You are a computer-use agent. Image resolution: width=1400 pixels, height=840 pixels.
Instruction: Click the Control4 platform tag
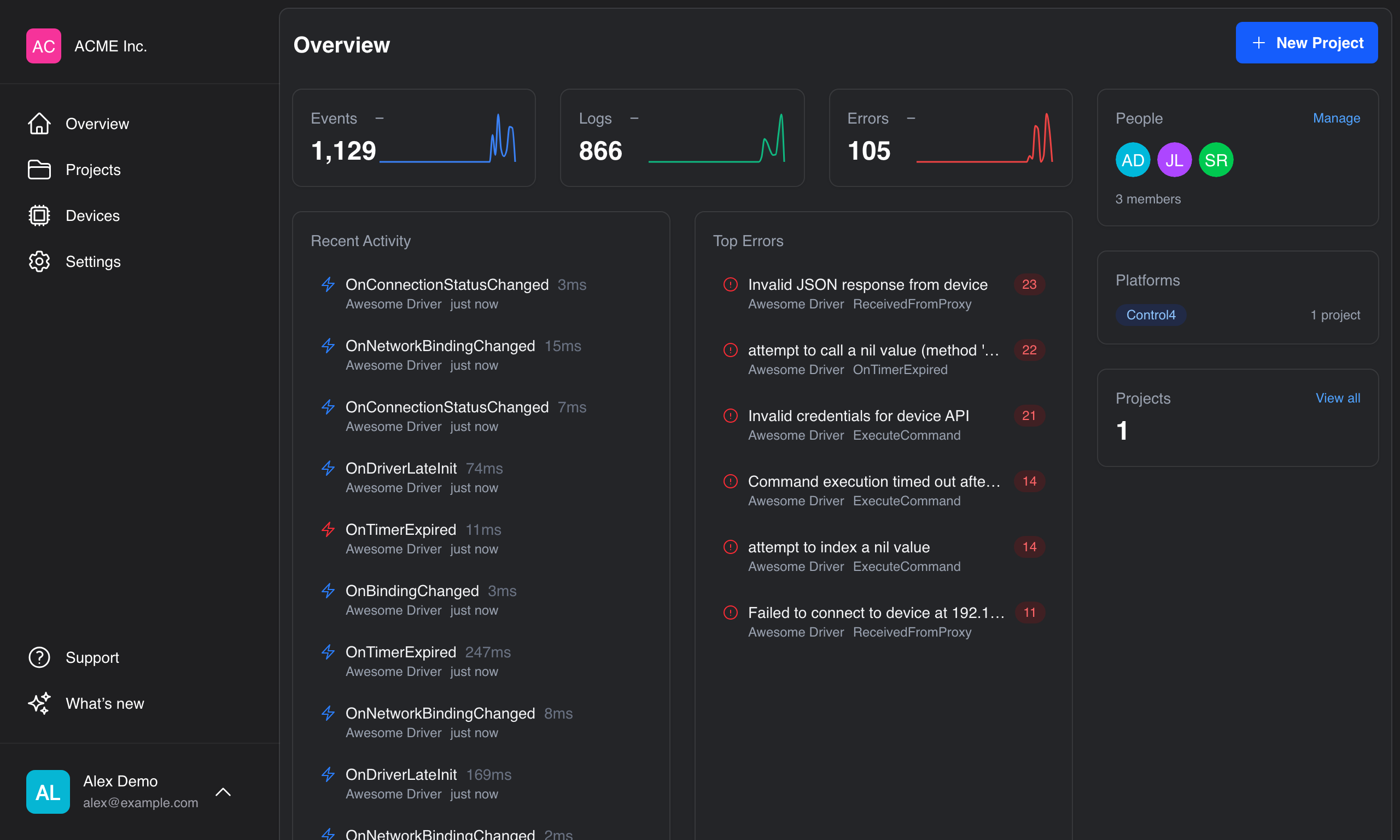[x=1151, y=314]
